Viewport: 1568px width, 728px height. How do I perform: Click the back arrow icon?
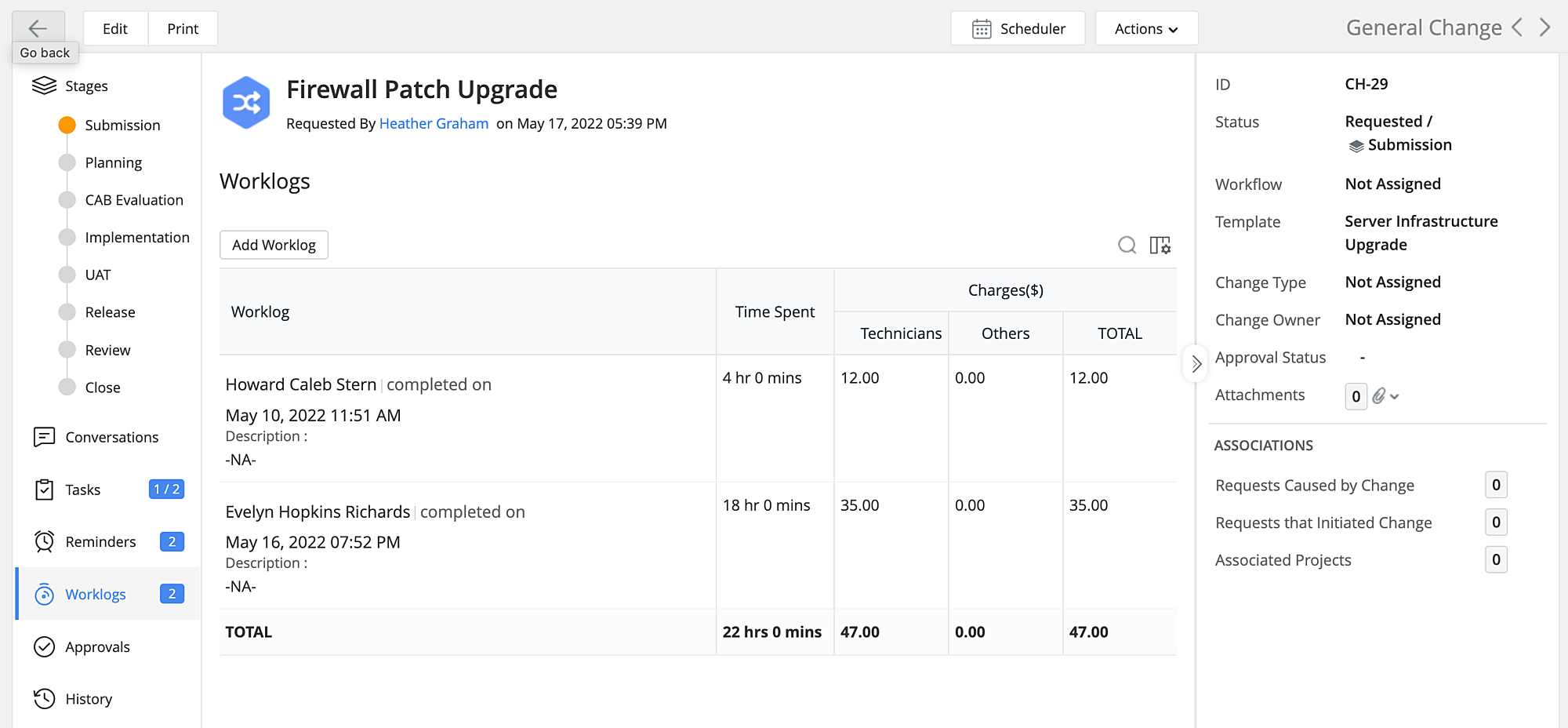click(38, 28)
